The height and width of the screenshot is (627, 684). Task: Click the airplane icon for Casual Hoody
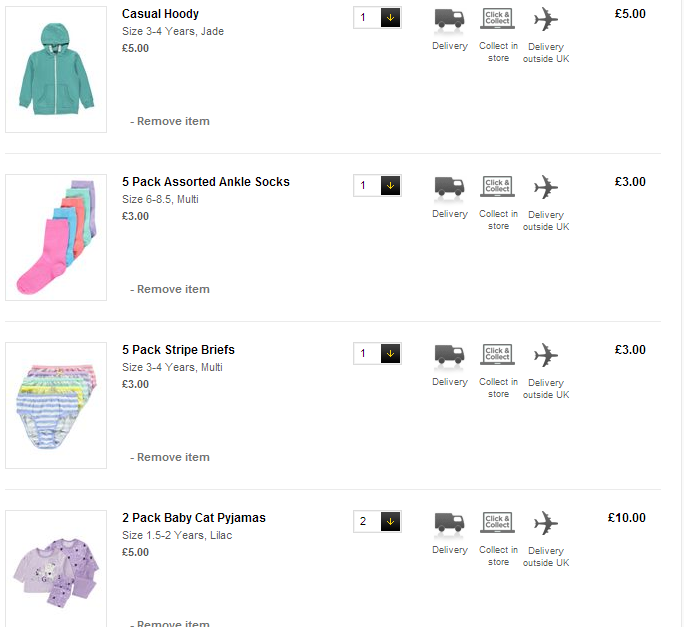coord(545,19)
